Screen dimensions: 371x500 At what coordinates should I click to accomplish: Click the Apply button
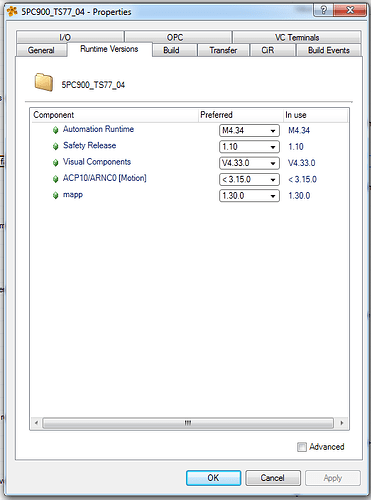pos(333,478)
